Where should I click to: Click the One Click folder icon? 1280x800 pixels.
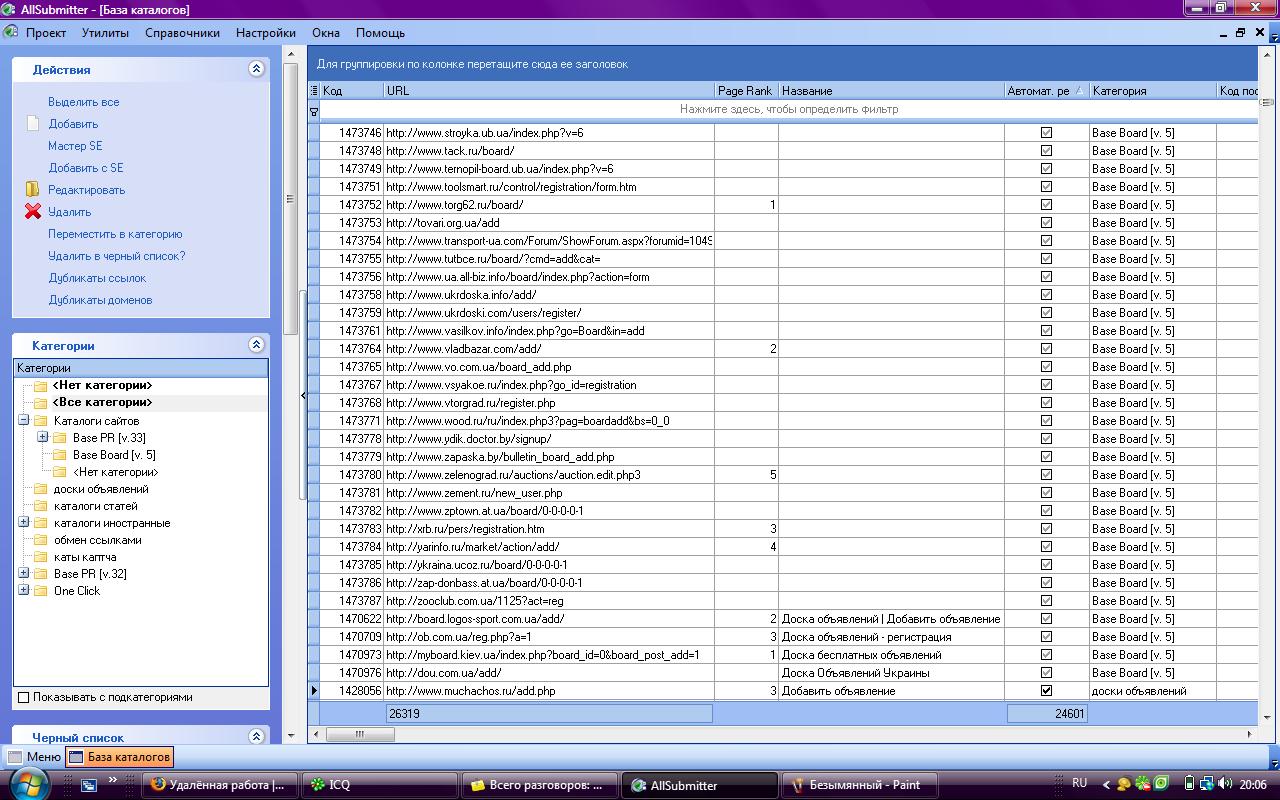41,591
